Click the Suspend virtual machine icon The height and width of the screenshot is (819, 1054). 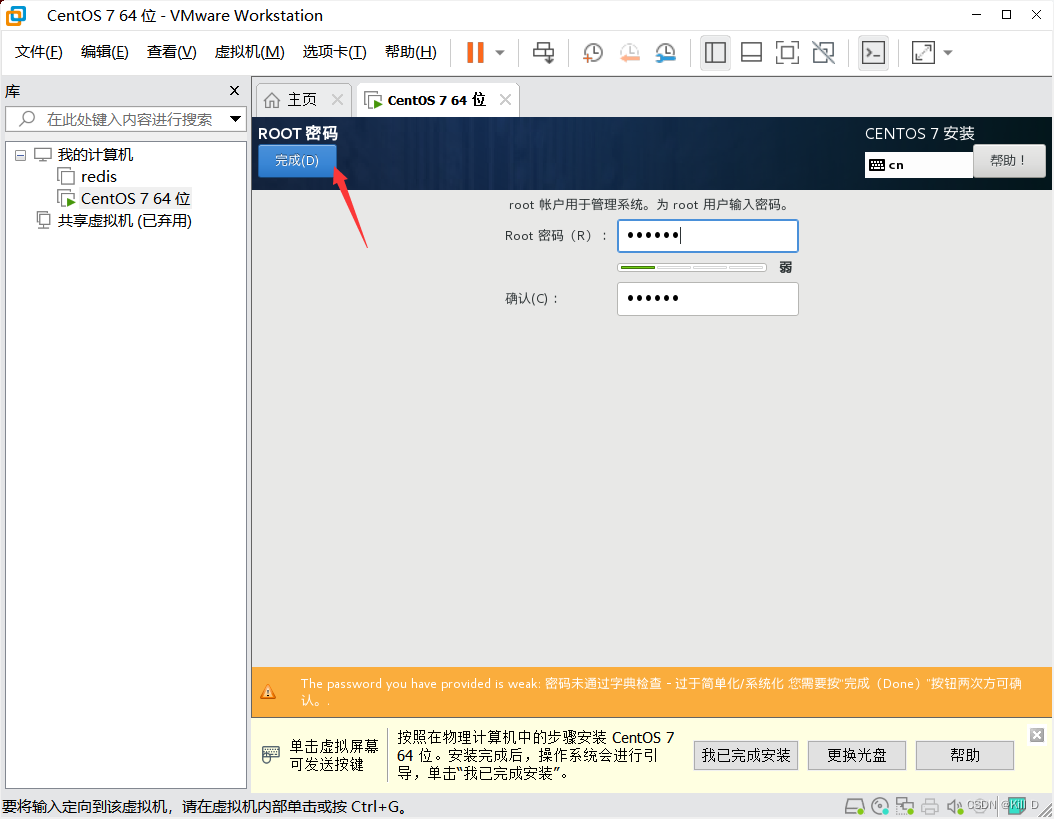[475, 53]
